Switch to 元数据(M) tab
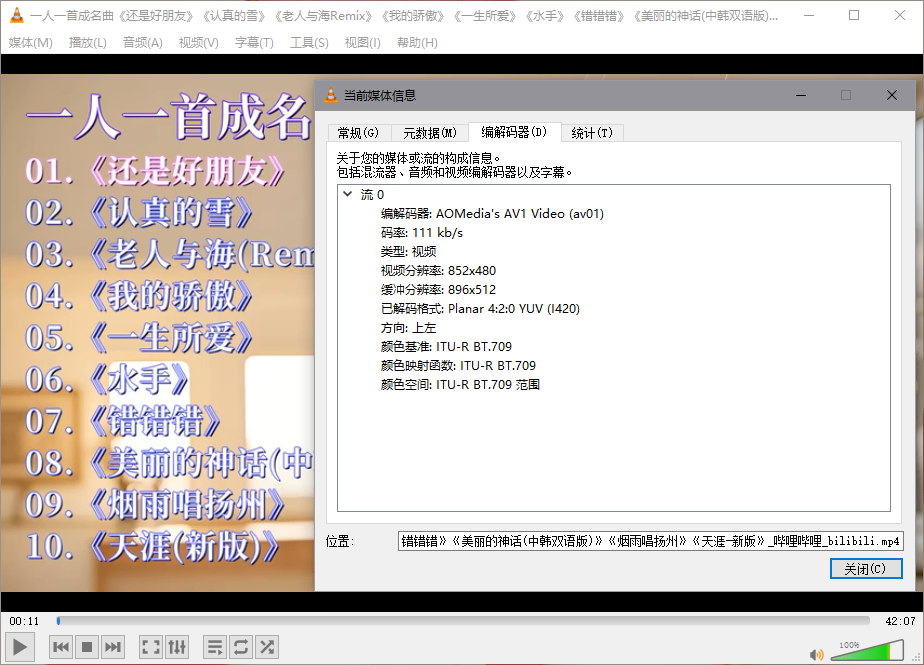 point(430,133)
